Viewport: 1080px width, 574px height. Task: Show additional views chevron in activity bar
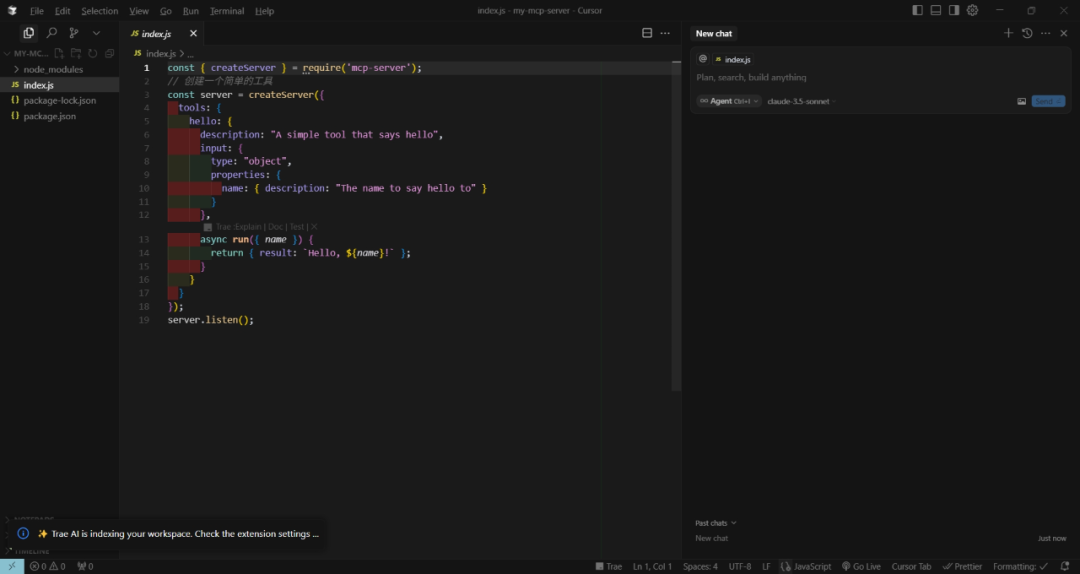[96, 33]
